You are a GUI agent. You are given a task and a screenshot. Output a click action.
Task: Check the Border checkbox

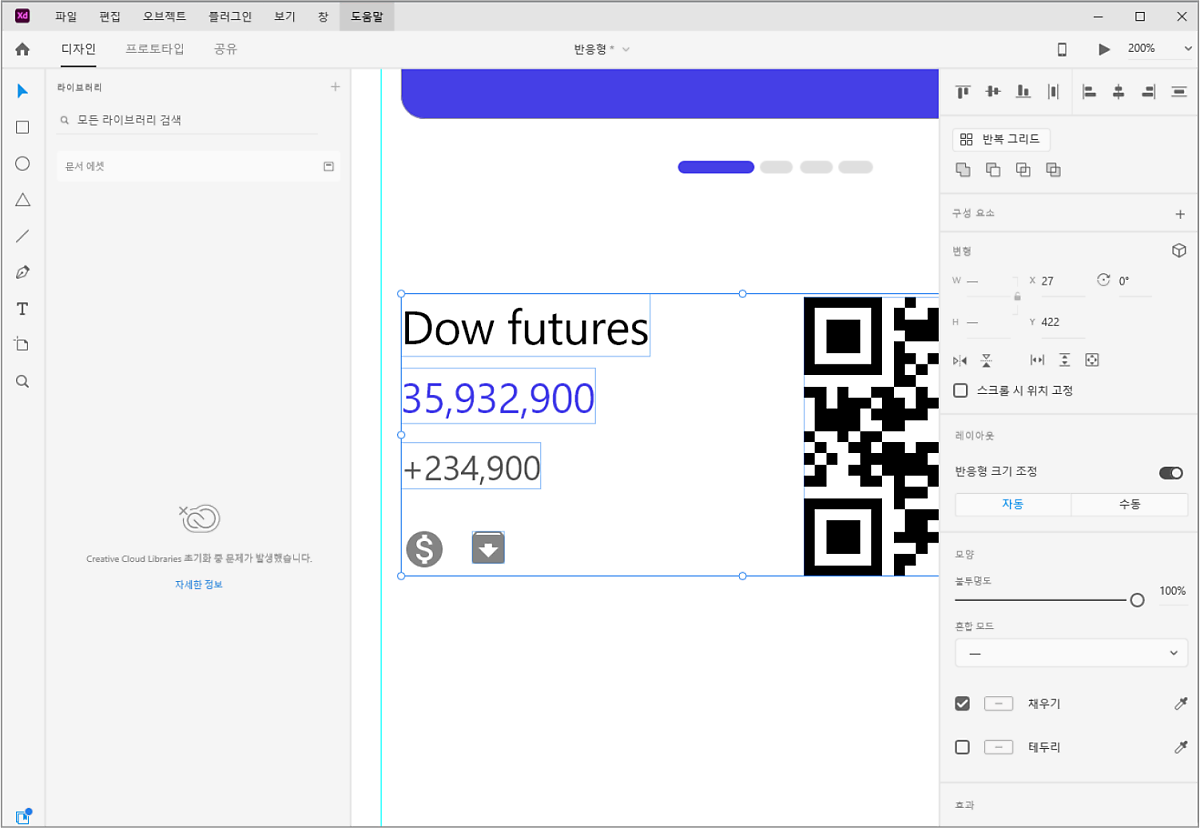click(962, 747)
